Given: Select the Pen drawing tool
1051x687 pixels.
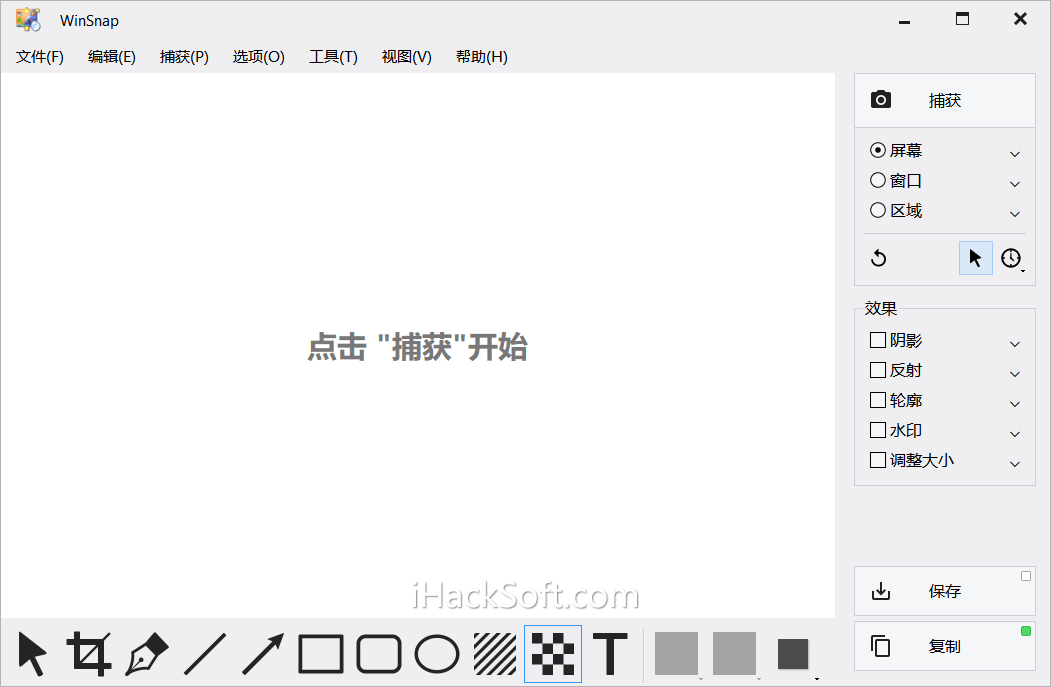Looking at the screenshot, I should click(147, 653).
